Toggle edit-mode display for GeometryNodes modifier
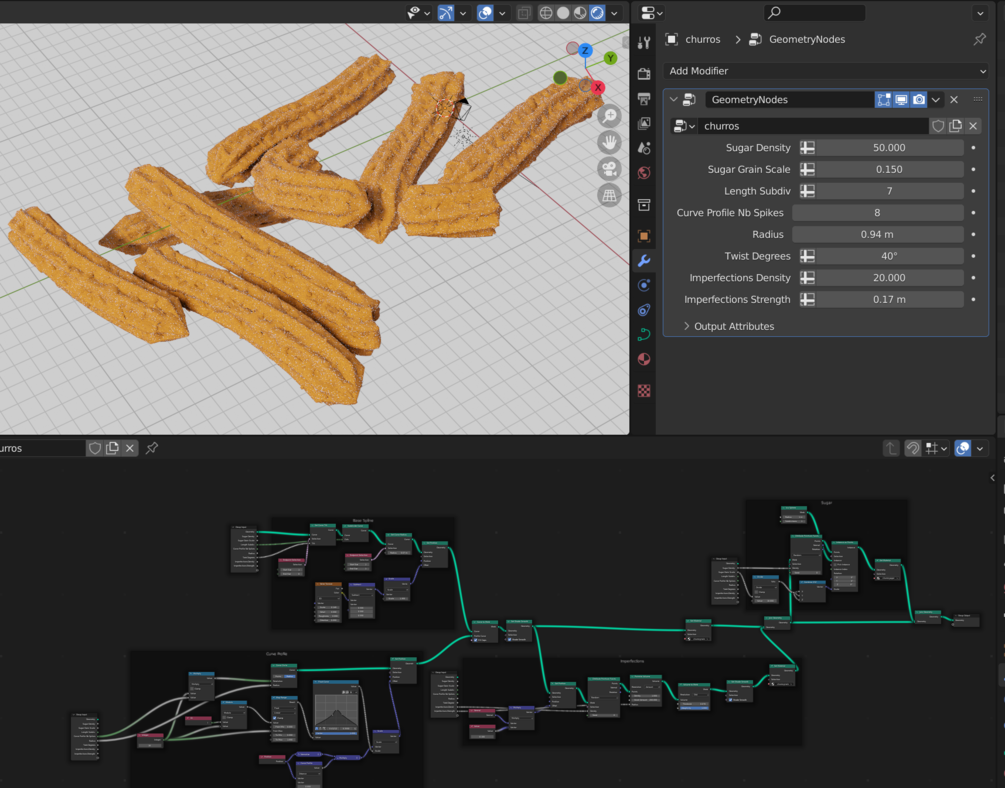 coord(883,100)
